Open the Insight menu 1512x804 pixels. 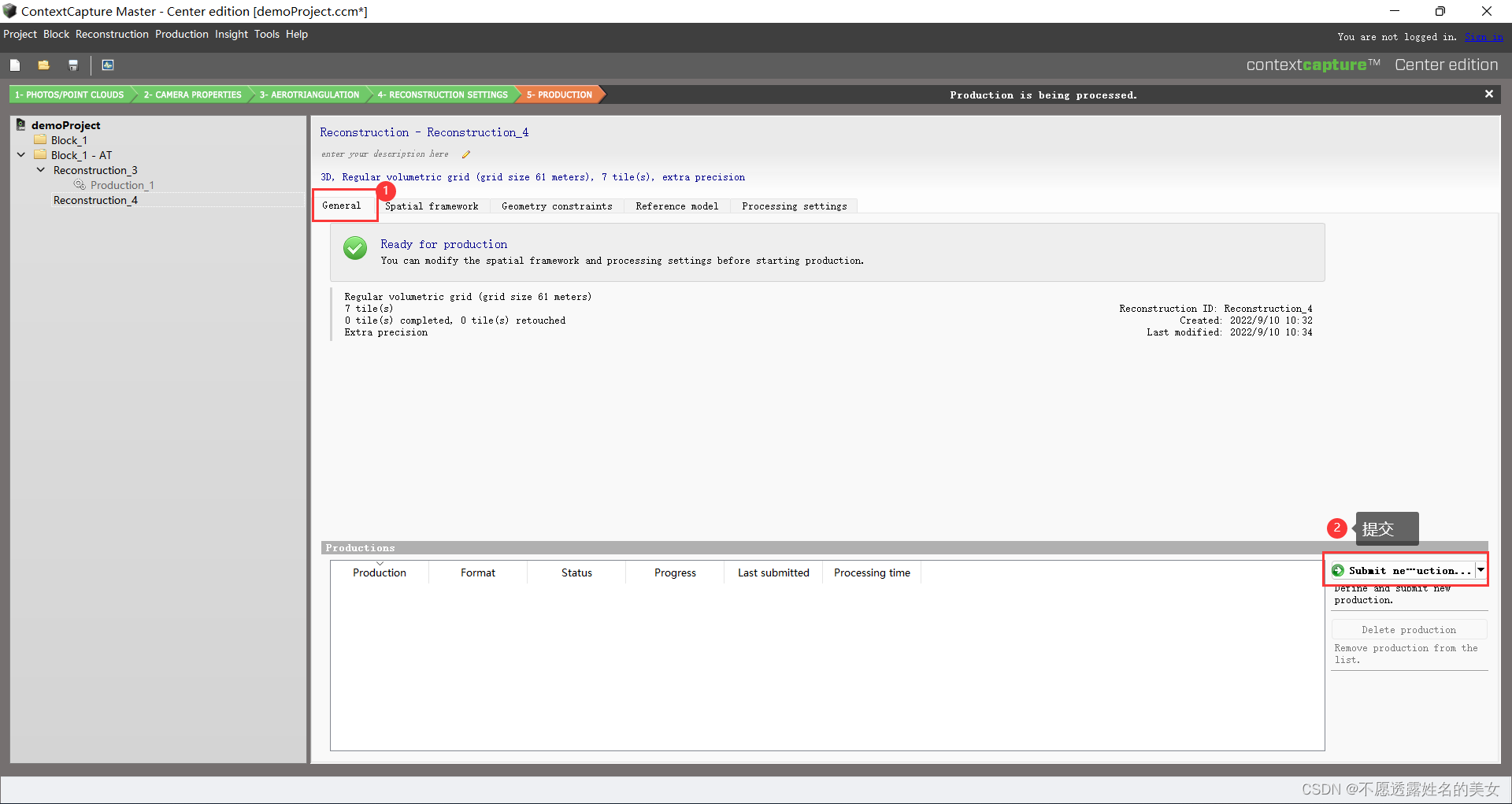pyautogui.click(x=232, y=34)
